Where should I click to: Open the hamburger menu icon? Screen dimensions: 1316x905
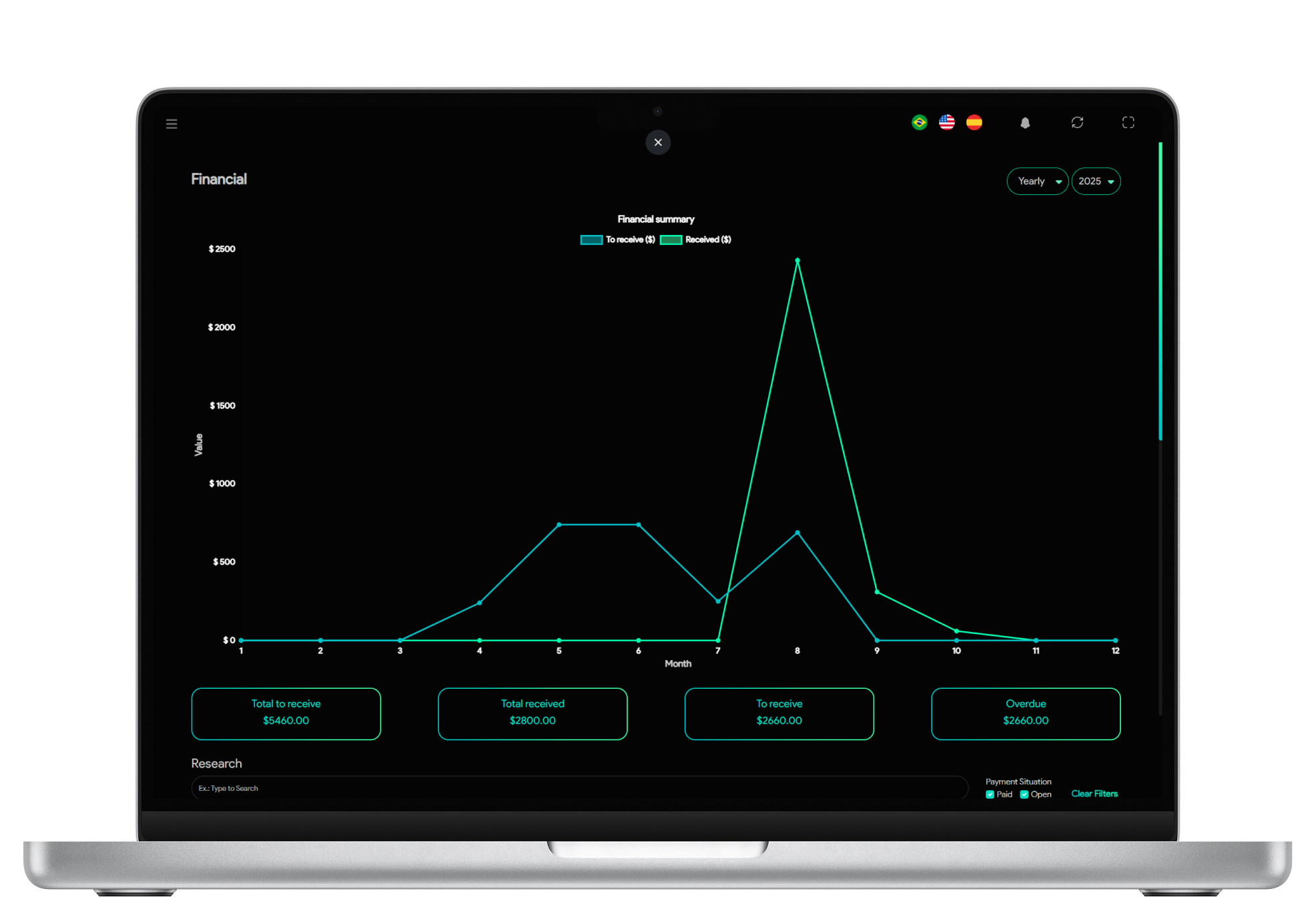pos(172,123)
